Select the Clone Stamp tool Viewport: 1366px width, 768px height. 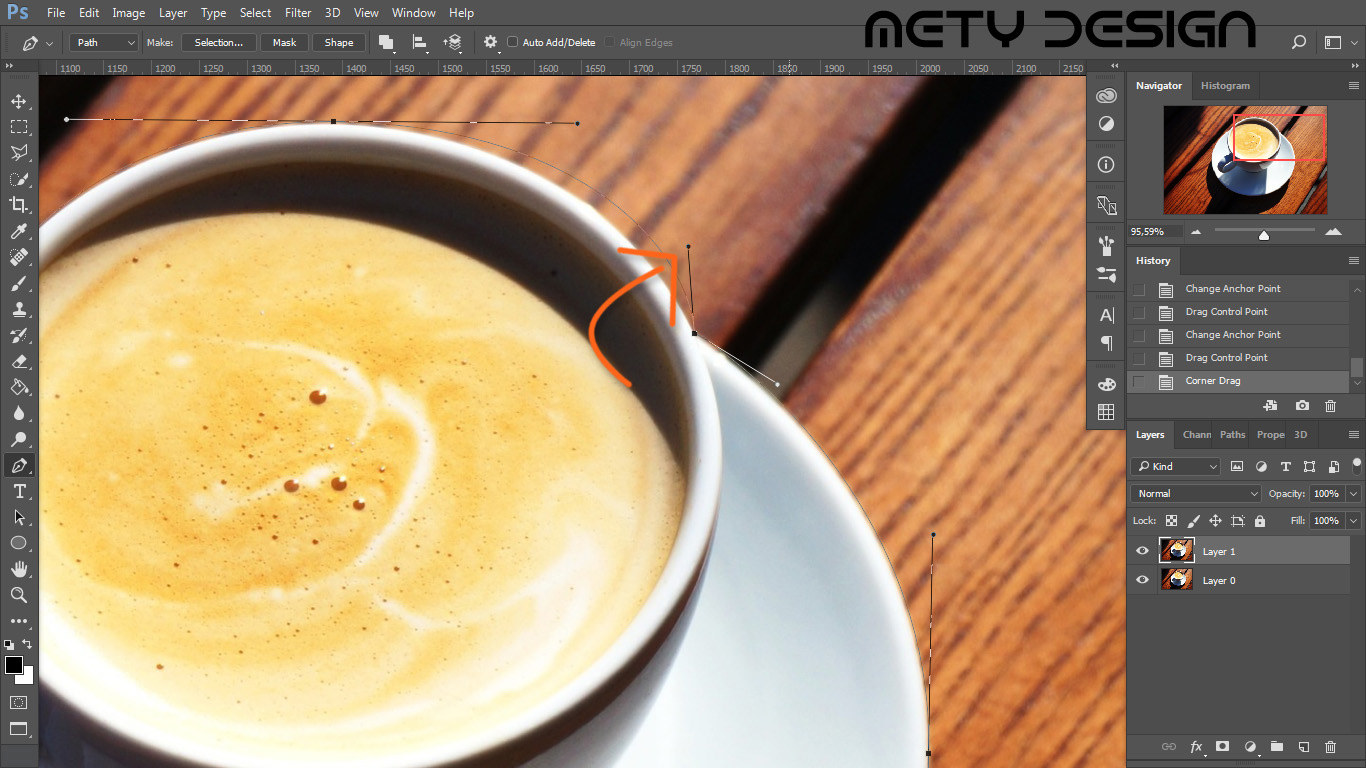18,309
